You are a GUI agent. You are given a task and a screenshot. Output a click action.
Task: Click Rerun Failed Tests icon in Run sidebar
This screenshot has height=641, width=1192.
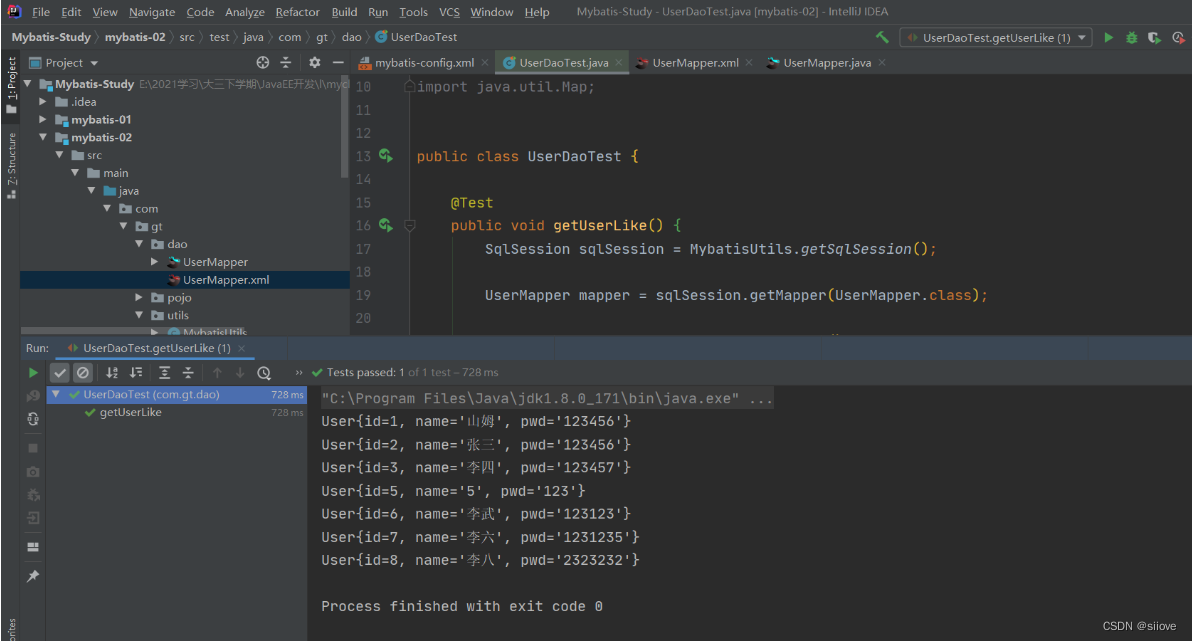(33, 395)
